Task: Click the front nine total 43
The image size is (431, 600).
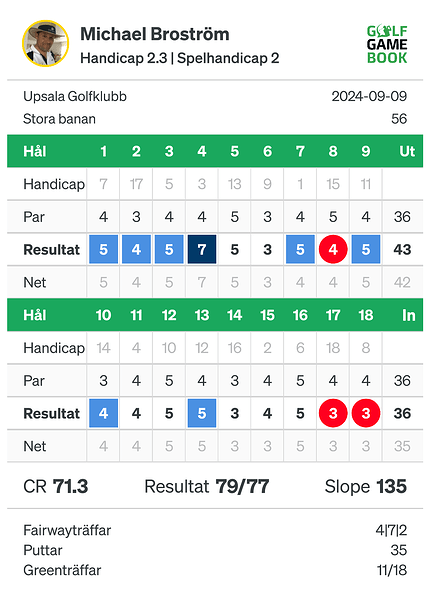Action: 402,249
